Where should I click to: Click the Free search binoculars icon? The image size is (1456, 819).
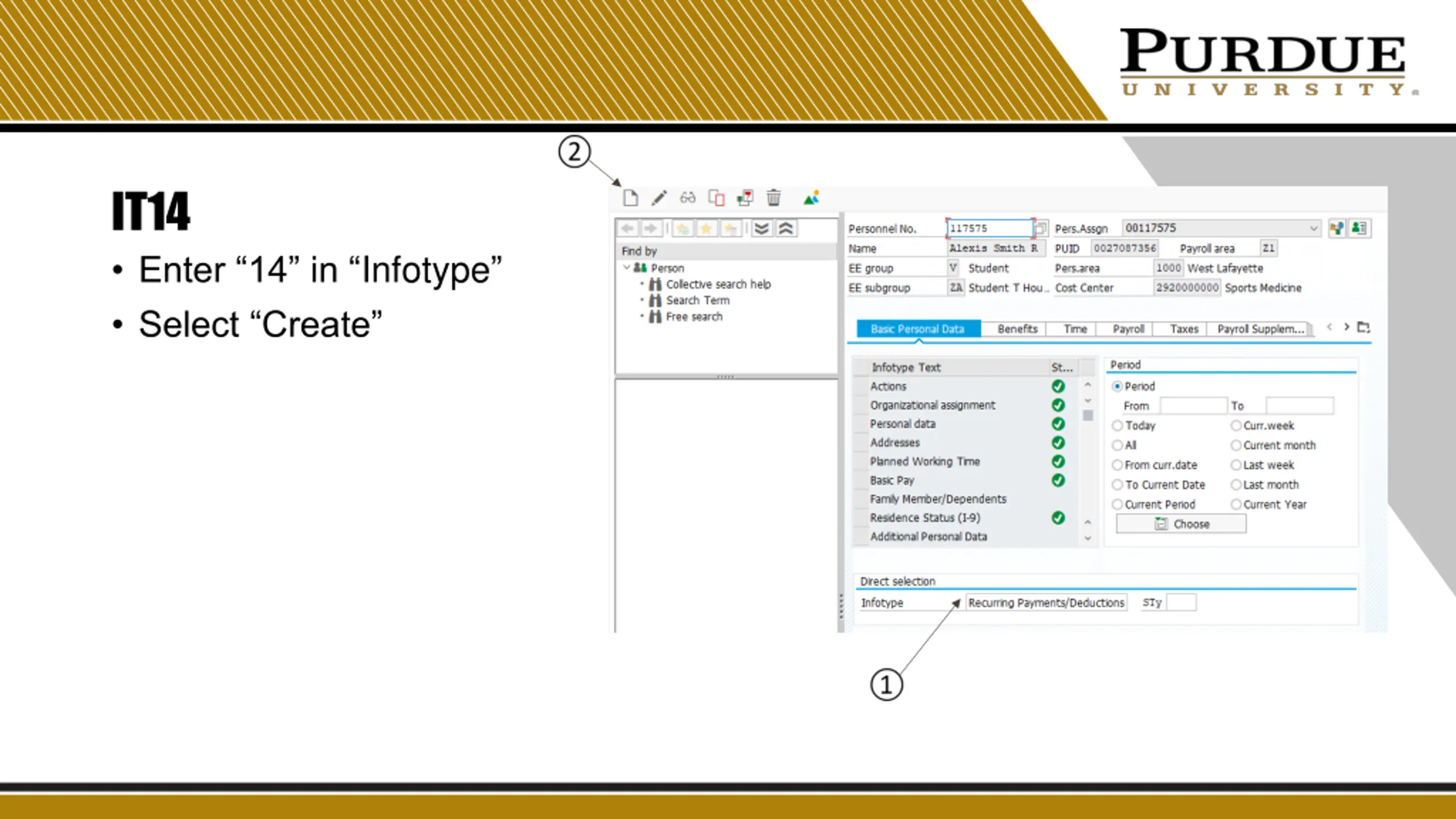[x=656, y=316]
